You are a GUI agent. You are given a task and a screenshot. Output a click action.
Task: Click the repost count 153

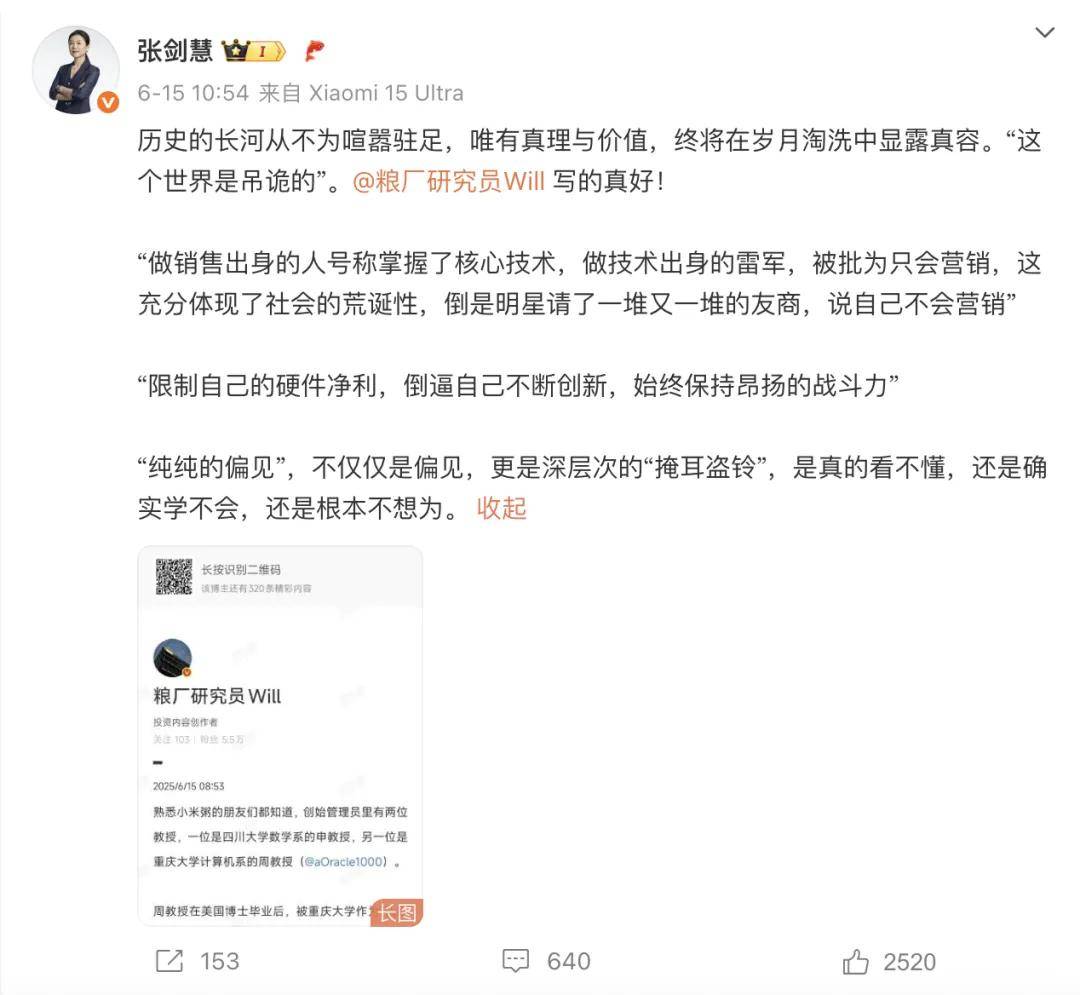[x=219, y=961]
